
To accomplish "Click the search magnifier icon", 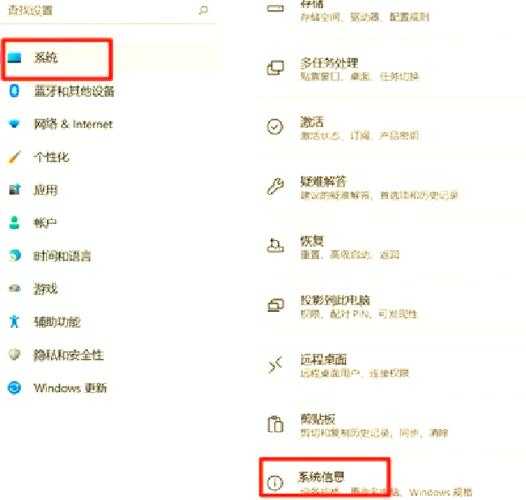I will 203,10.
